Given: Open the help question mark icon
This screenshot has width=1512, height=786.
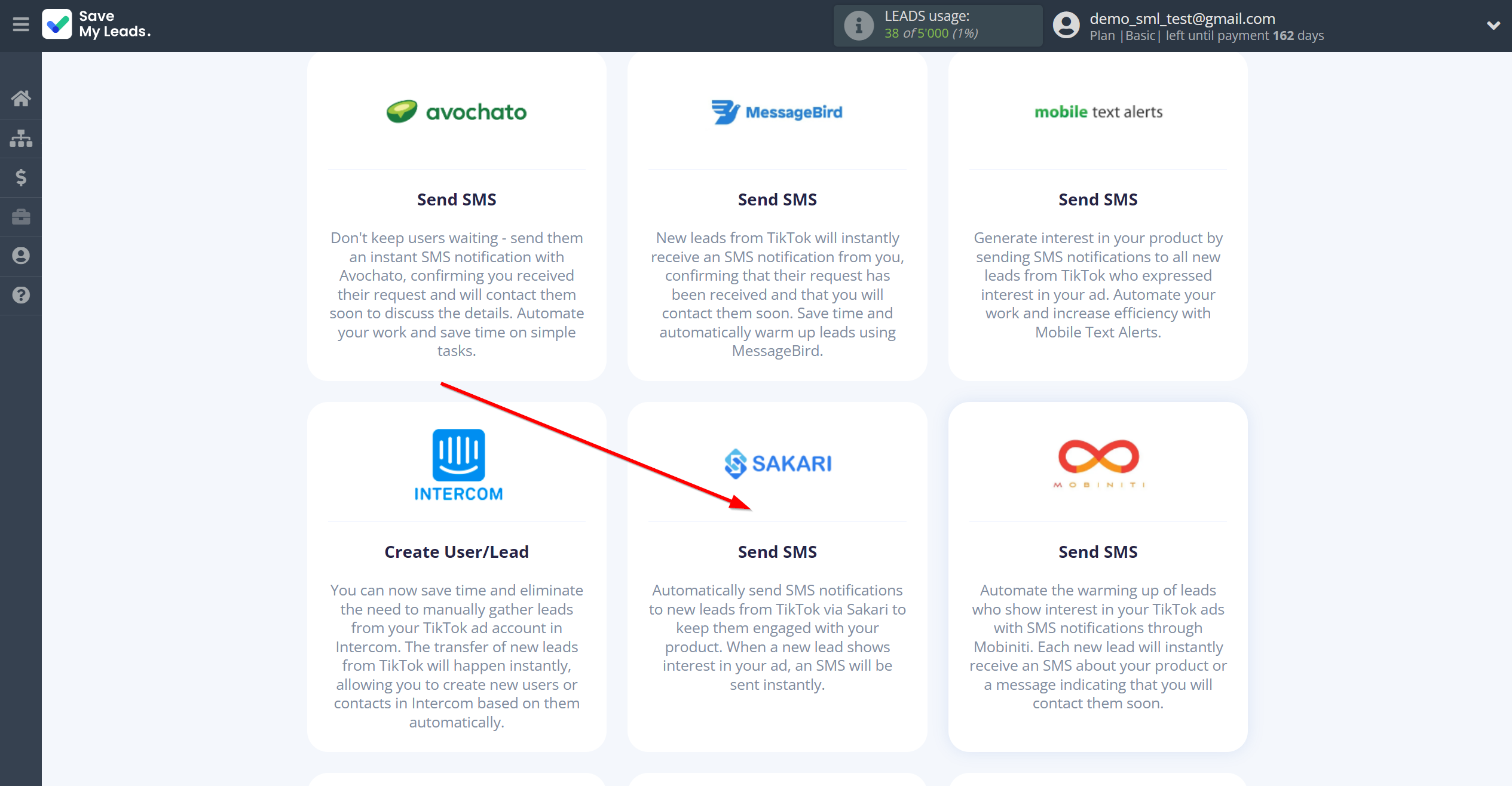Looking at the screenshot, I should 21,295.
